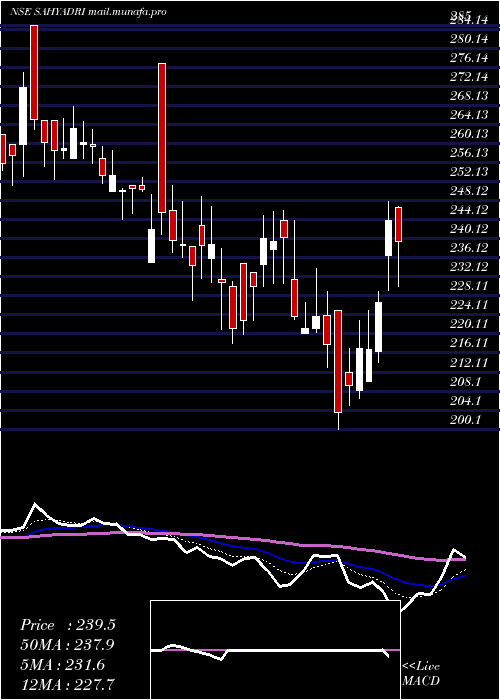The width and height of the screenshot is (500, 700).
Task: Click the 280.14 price axis label
Action: click(x=469, y=39)
